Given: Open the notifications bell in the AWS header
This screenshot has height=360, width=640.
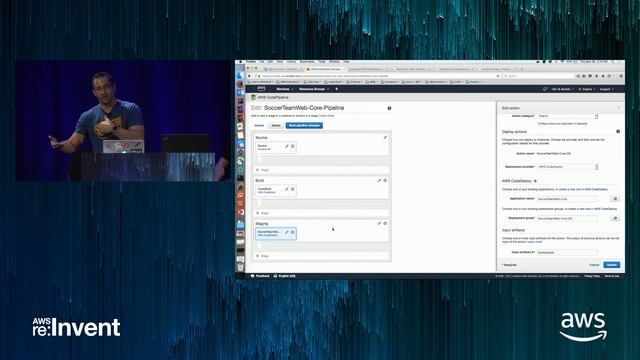Looking at the screenshot, I should [544, 89].
